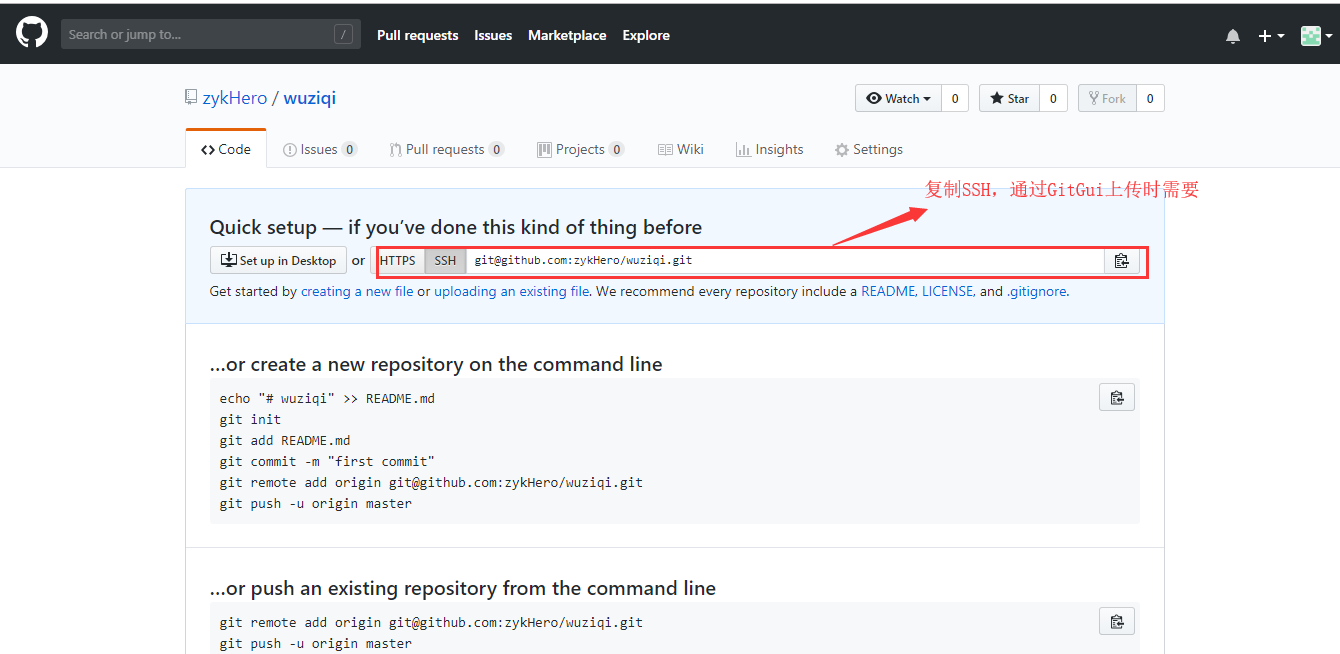Open Pull requests in top navigation
This screenshot has height=654, width=1340.
(x=417, y=35)
